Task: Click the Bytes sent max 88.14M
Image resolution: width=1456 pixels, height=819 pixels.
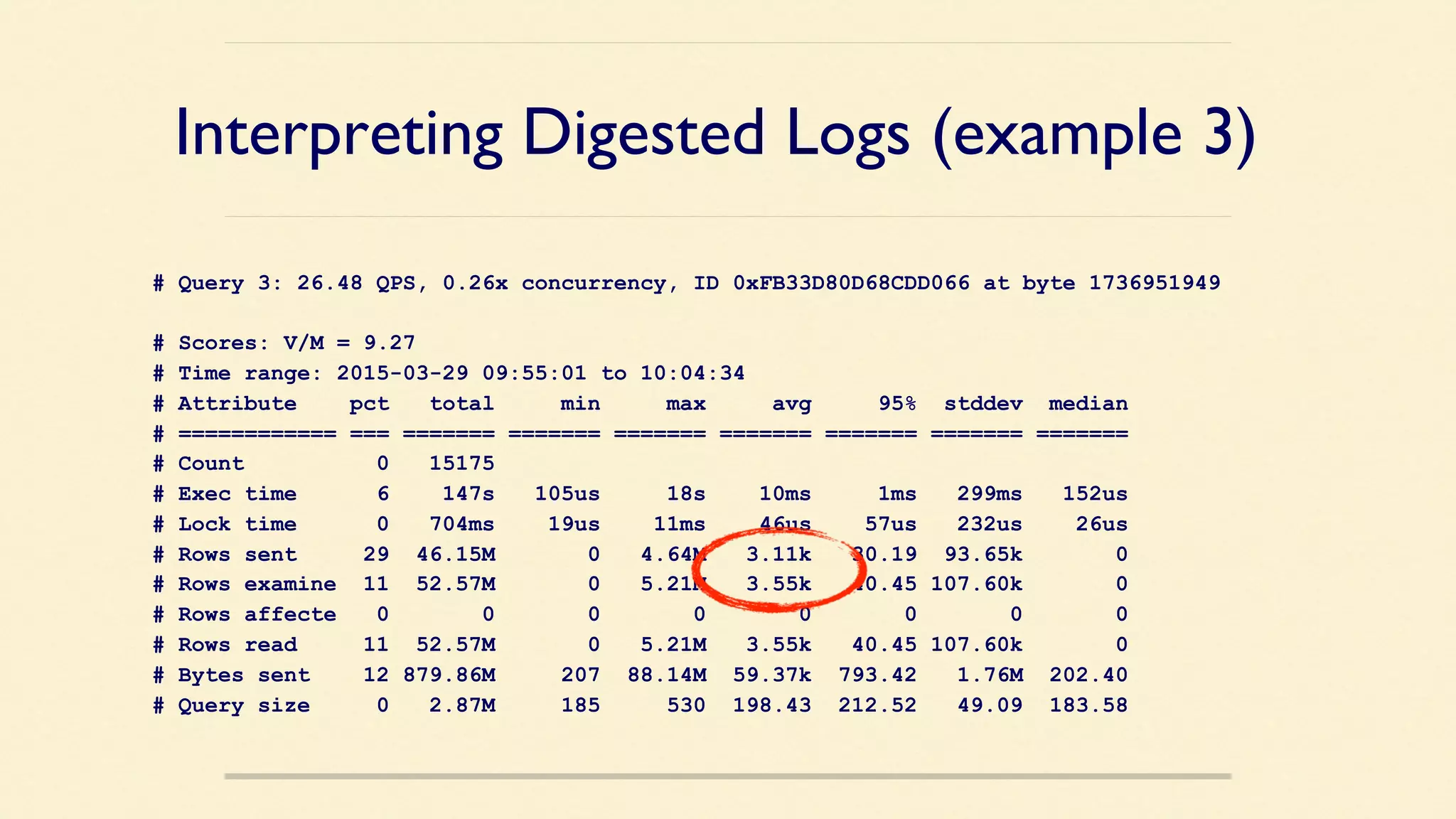Action: (x=667, y=675)
